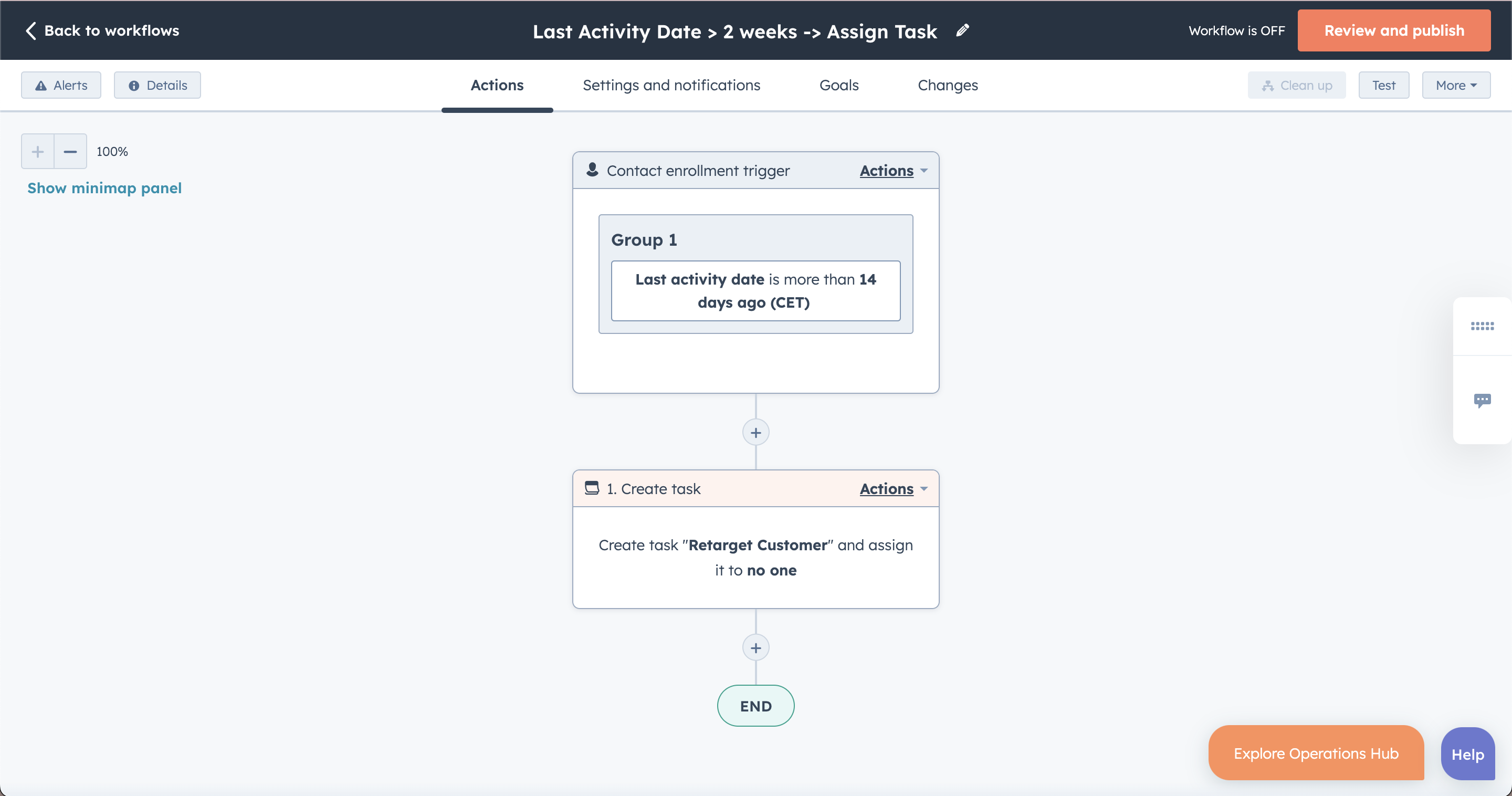The width and height of the screenshot is (1512, 796).
Task: Click the task icon beside Create task
Action: point(592,488)
